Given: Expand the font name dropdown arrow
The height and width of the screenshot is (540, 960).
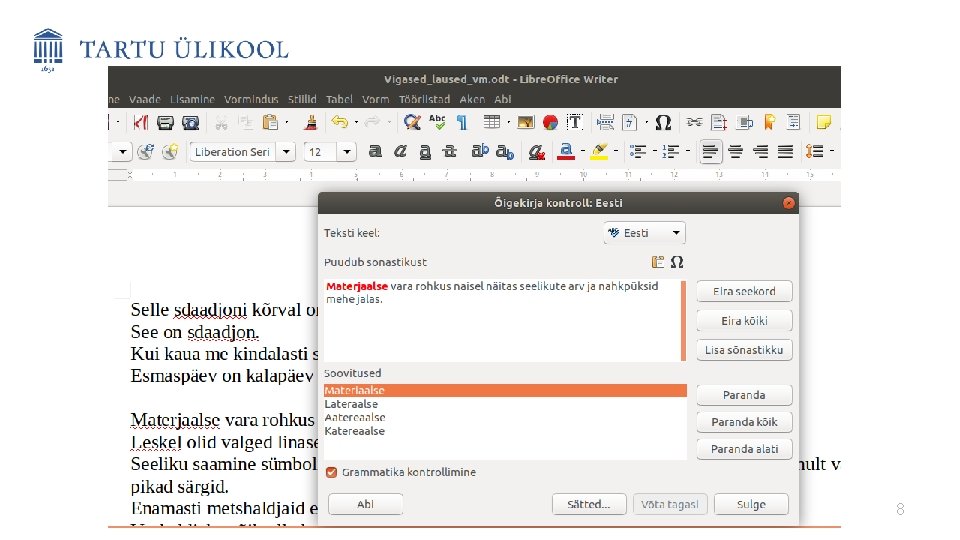Looking at the screenshot, I should (x=286, y=151).
